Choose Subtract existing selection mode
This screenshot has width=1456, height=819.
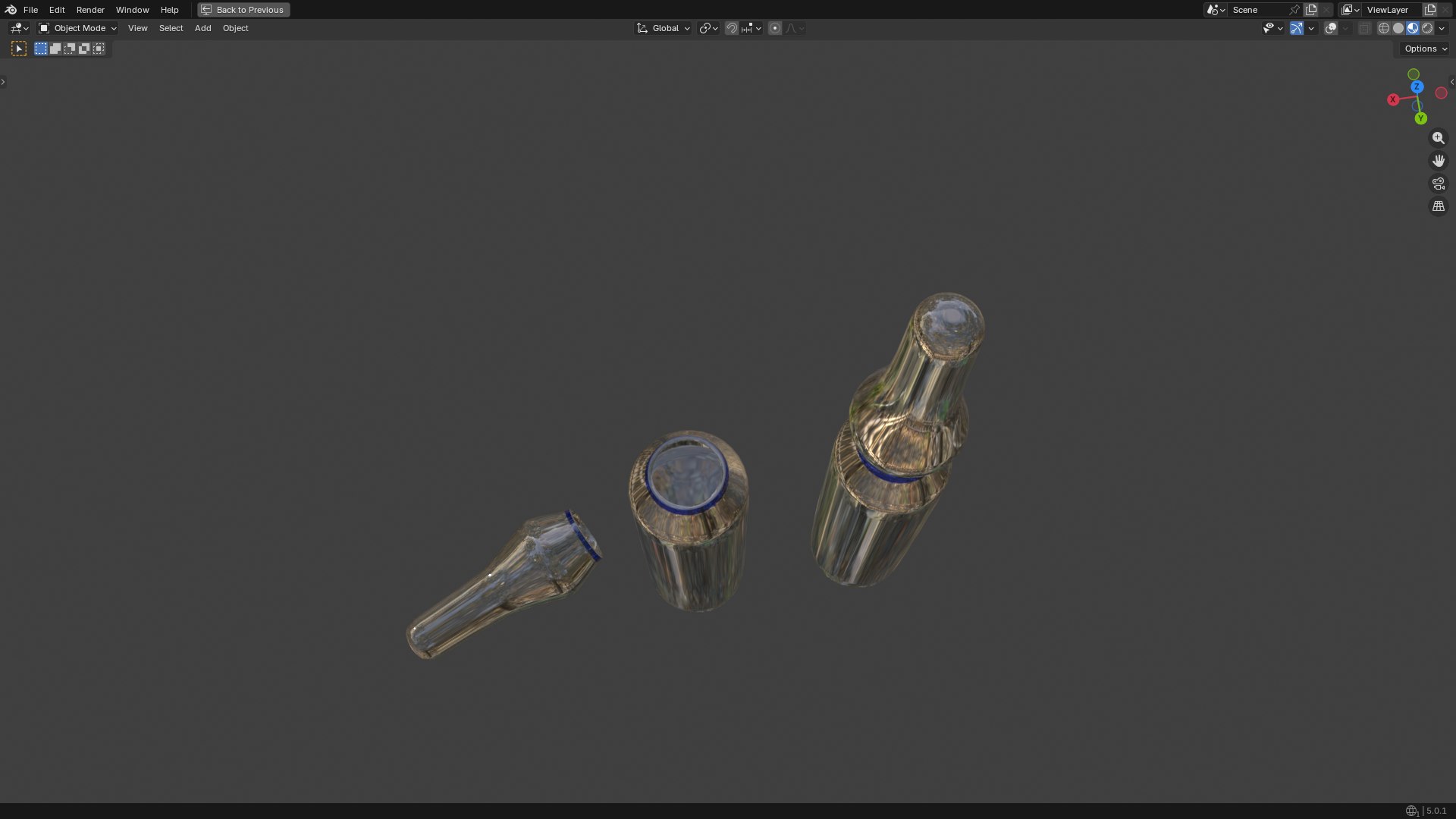(70, 49)
